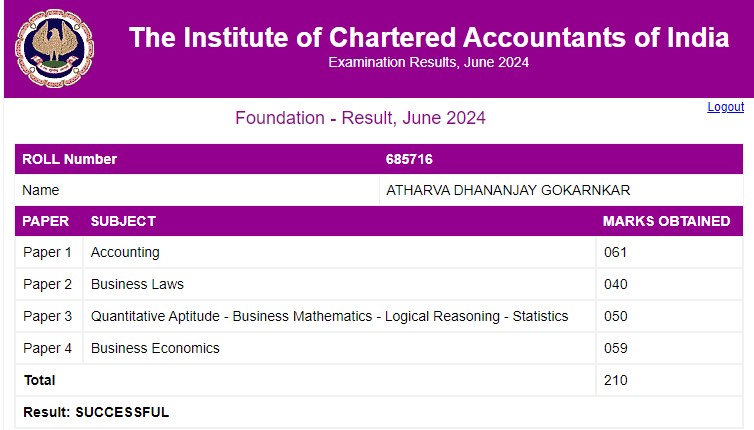
Task: Log out via the Logout link
Action: click(725, 107)
